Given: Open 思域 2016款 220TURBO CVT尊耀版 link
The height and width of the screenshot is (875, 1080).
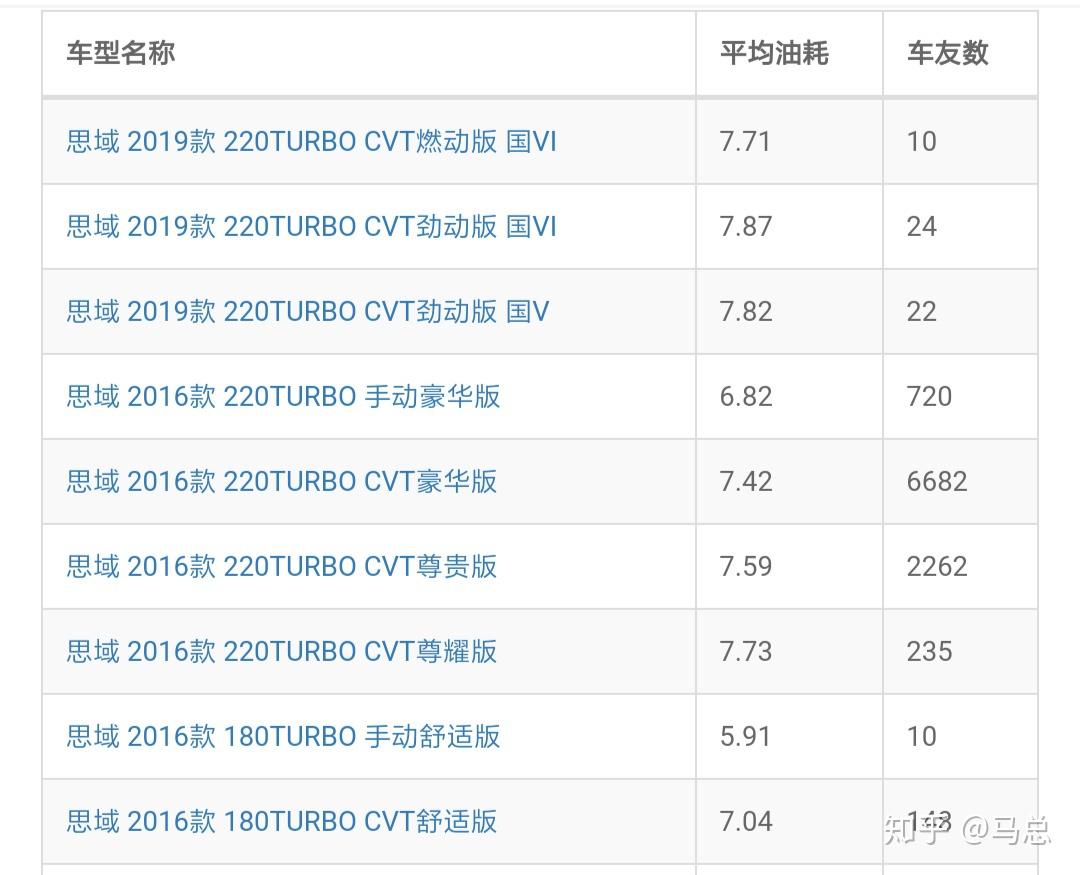Looking at the screenshot, I should point(282,651).
